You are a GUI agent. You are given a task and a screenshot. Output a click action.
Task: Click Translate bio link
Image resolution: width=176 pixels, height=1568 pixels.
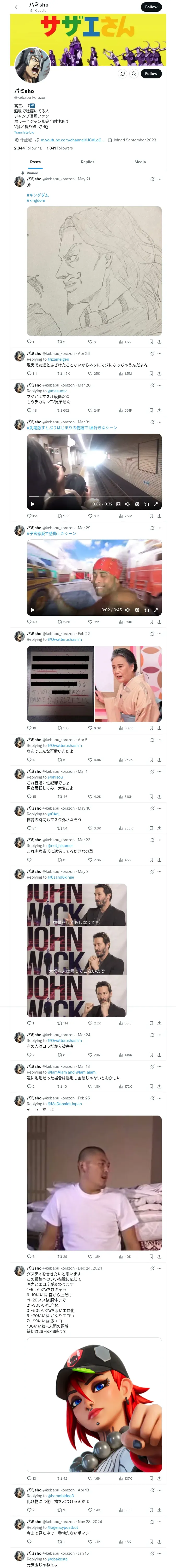pos(24,132)
